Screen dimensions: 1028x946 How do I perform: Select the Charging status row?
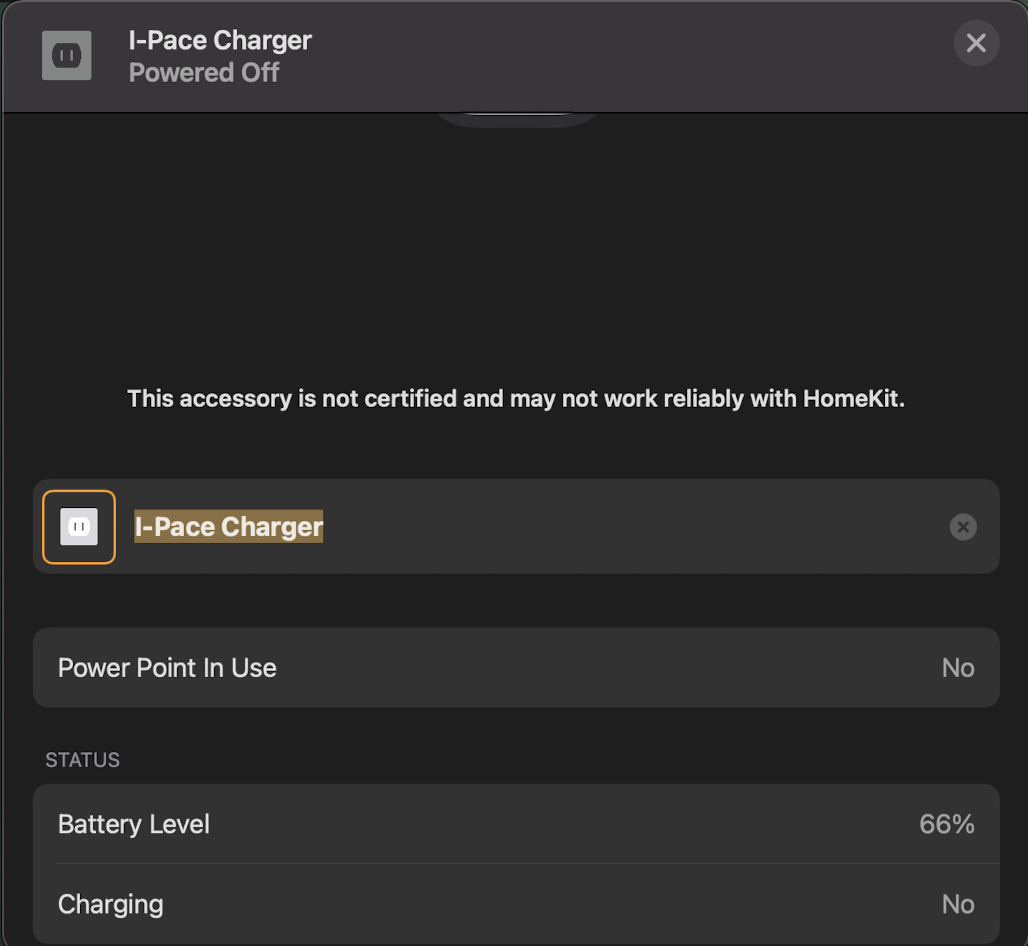click(516, 904)
